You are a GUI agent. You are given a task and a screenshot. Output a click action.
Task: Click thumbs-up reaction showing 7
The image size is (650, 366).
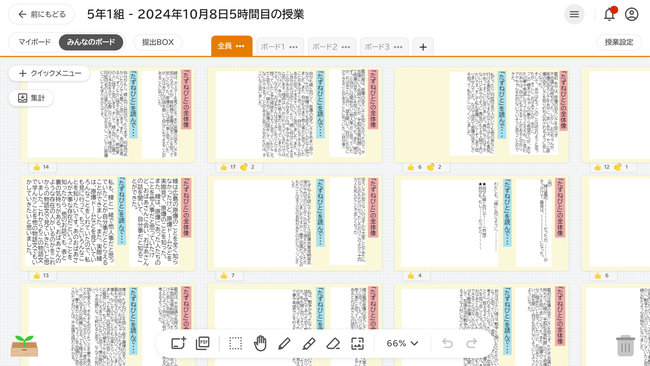click(x=228, y=276)
